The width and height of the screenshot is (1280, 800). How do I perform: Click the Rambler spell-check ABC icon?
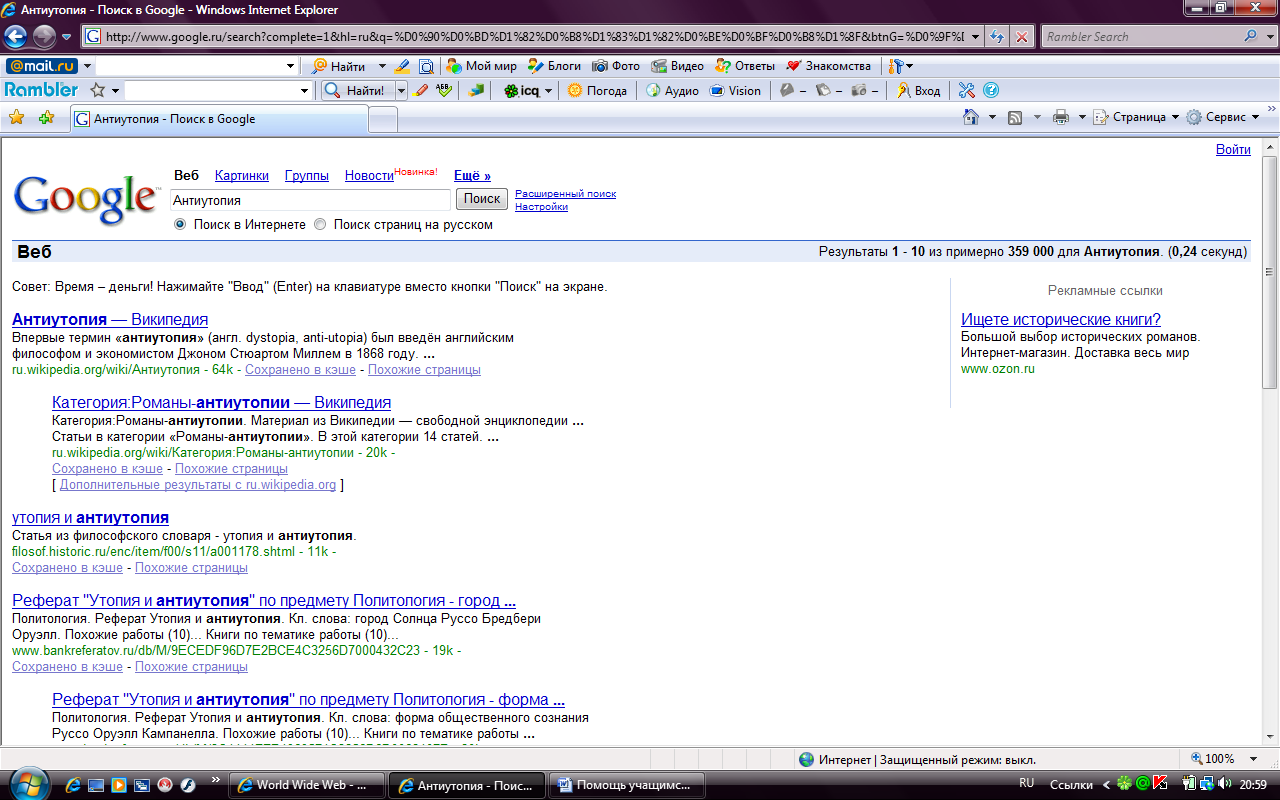point(445,90)
